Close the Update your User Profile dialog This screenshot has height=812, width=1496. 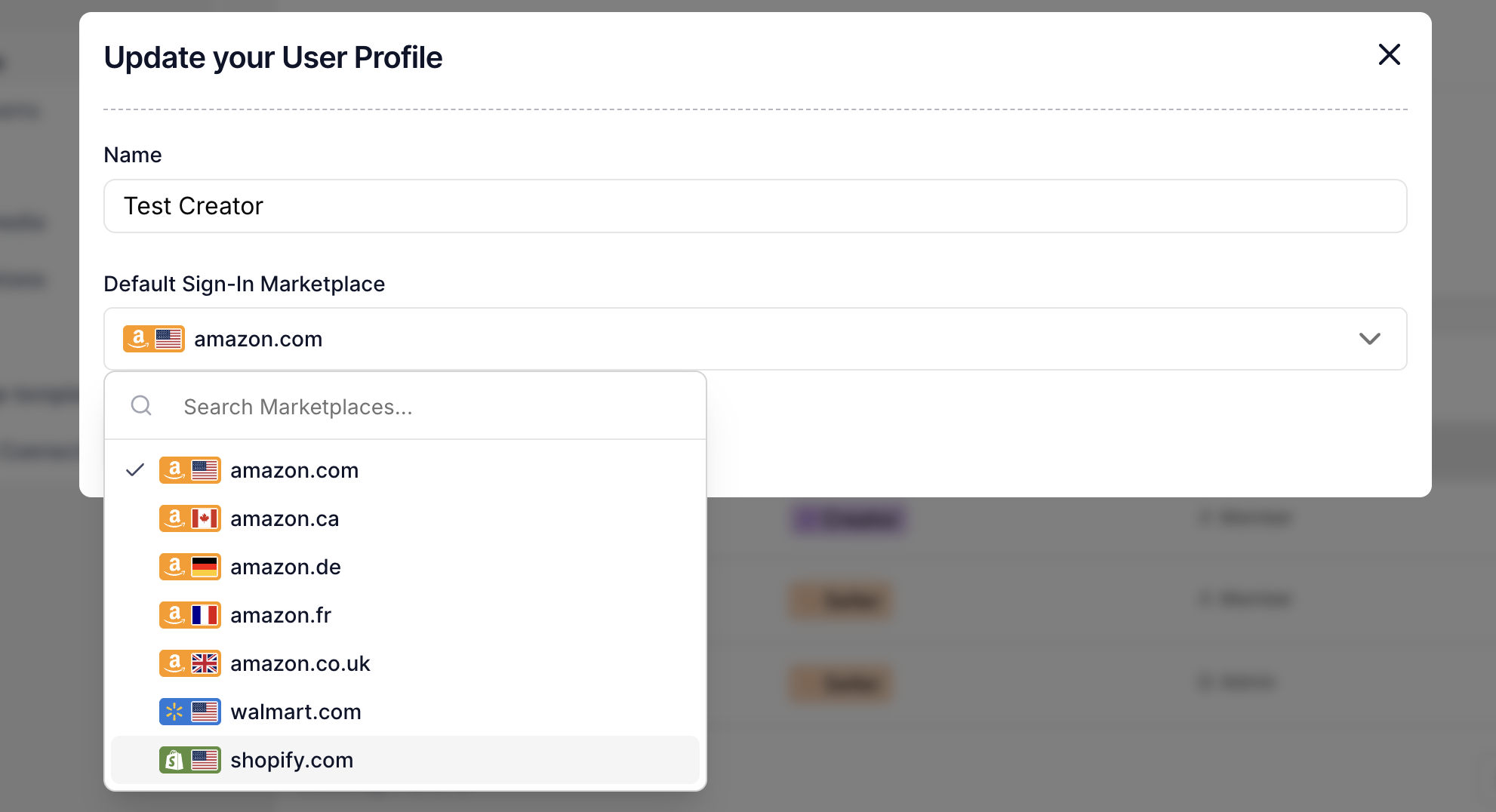(x=1390, y=54)
